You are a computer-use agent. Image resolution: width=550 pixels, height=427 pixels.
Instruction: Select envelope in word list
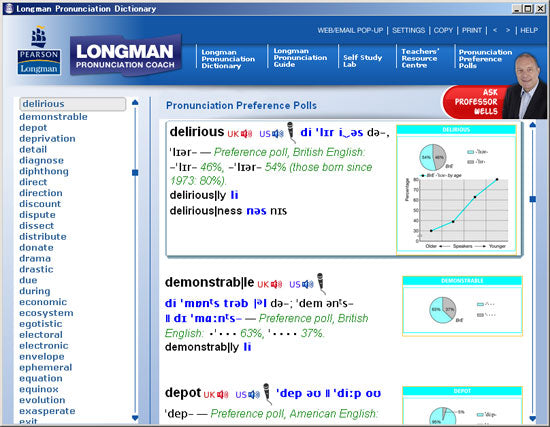pyautogui.click(x=42, y=356)
